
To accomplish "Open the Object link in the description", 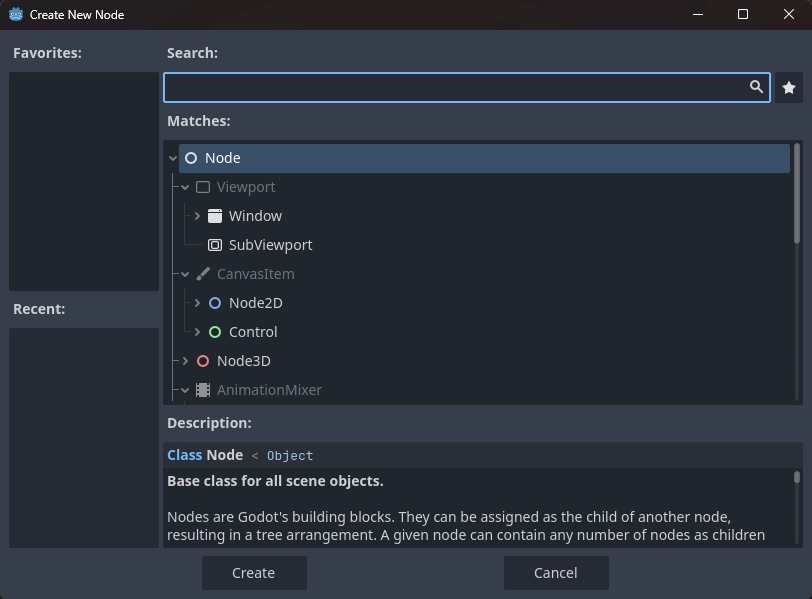I will pyautogui.click(x=289, y=455).
